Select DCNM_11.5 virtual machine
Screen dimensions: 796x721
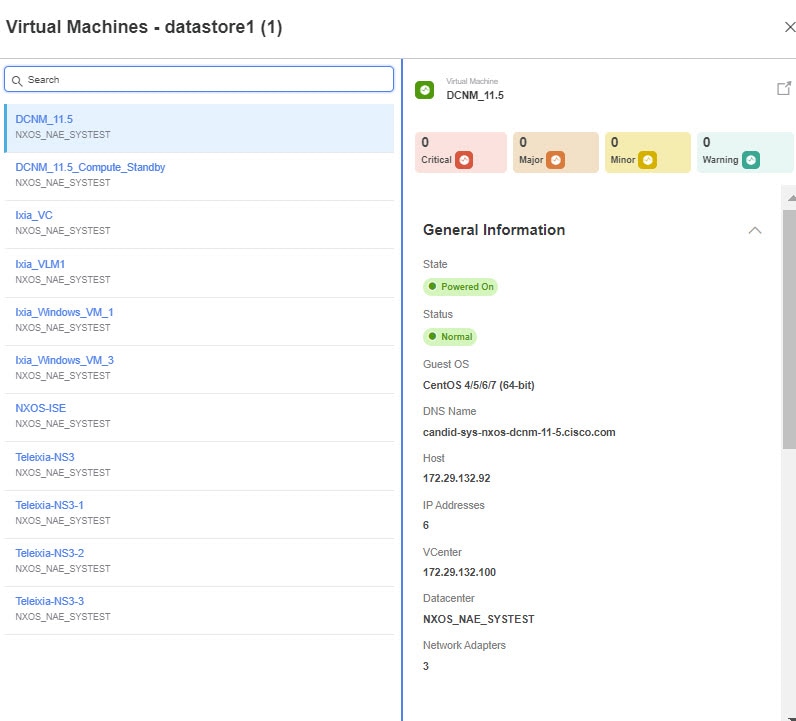(199, 128)
